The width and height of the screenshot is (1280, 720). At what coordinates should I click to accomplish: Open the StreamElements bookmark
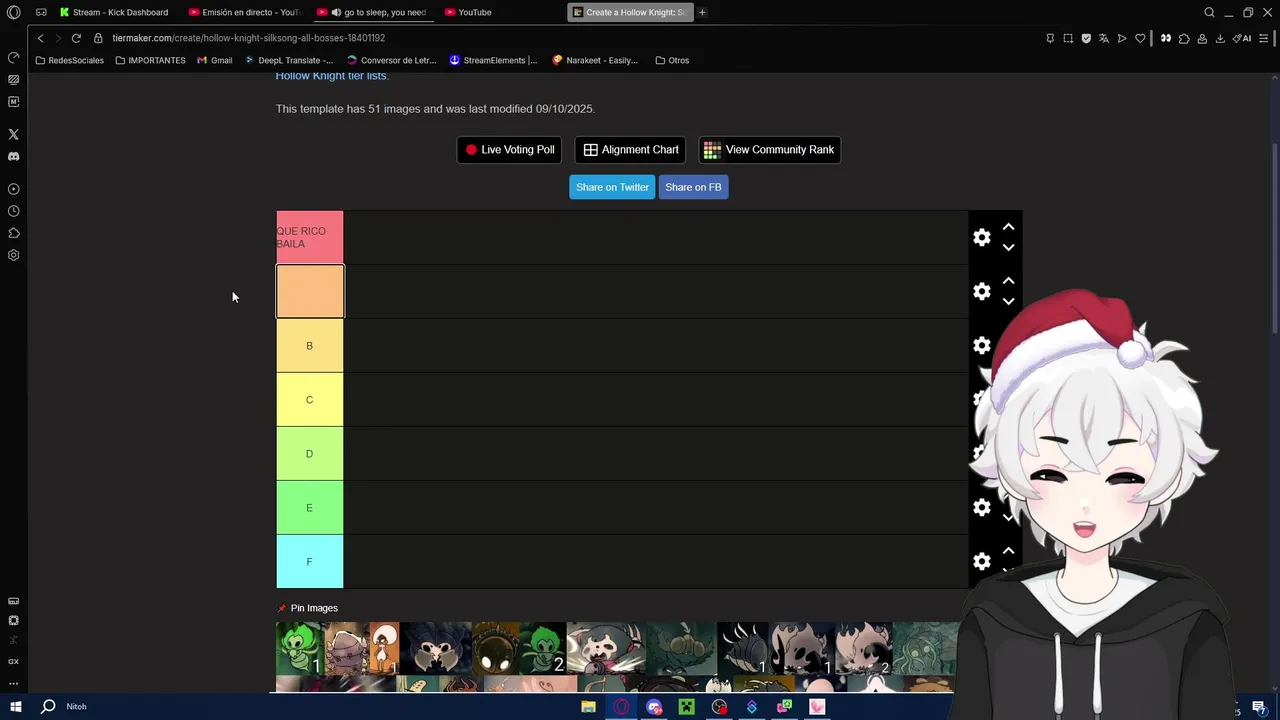(493, 60)
